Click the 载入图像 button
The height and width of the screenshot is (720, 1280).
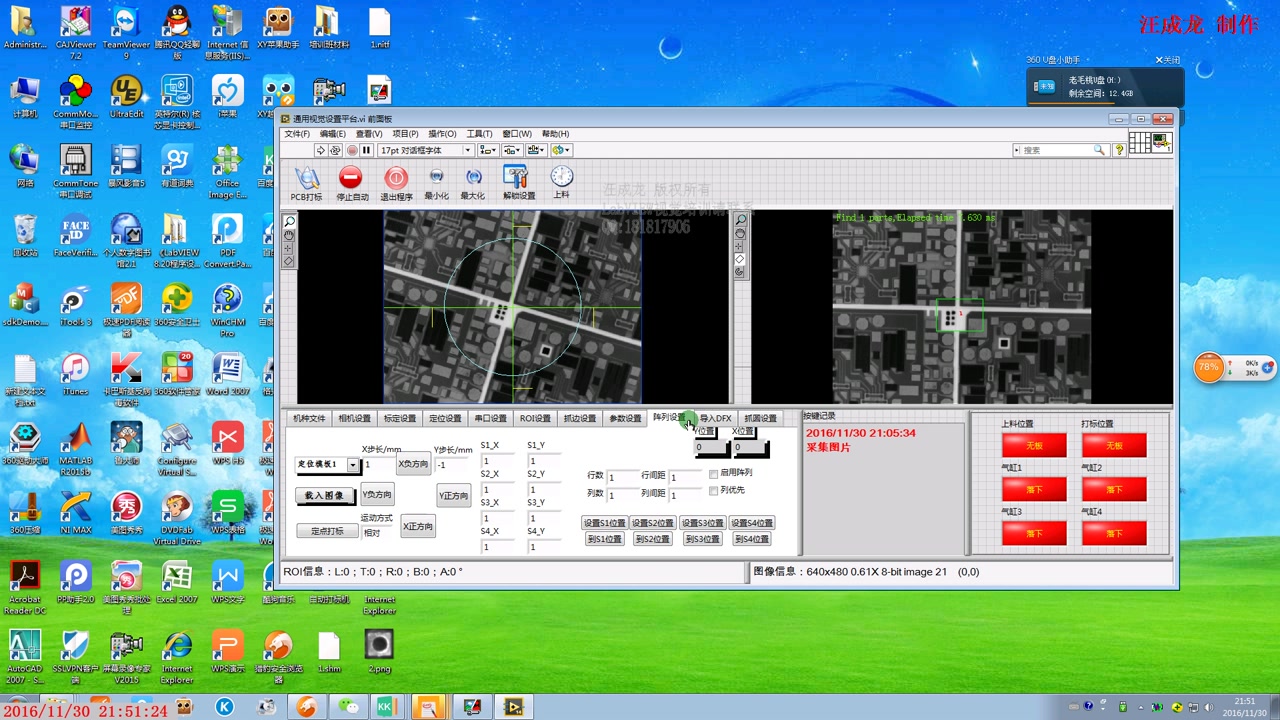(324, 495)
